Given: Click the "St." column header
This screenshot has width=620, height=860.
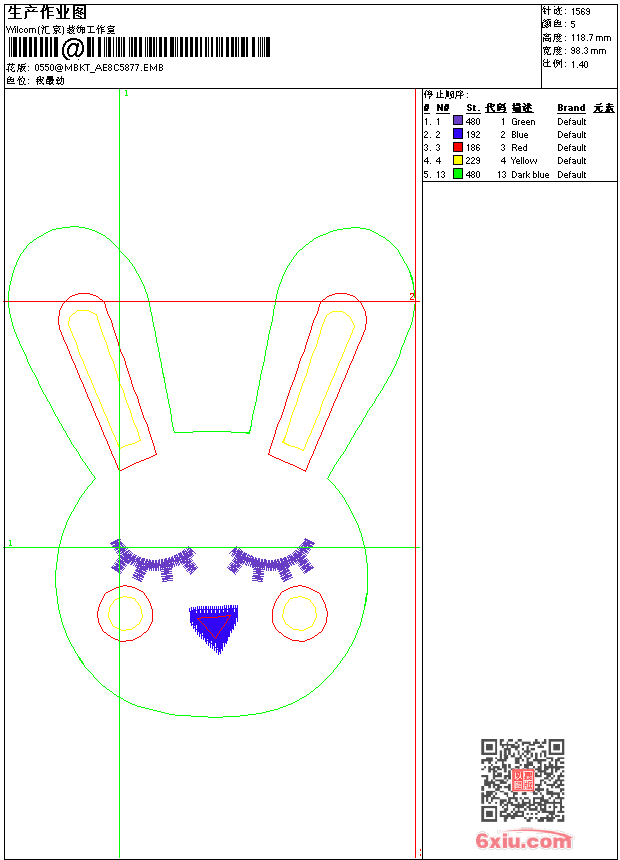Looking at the screenshot, I should [x=473, y=108].
